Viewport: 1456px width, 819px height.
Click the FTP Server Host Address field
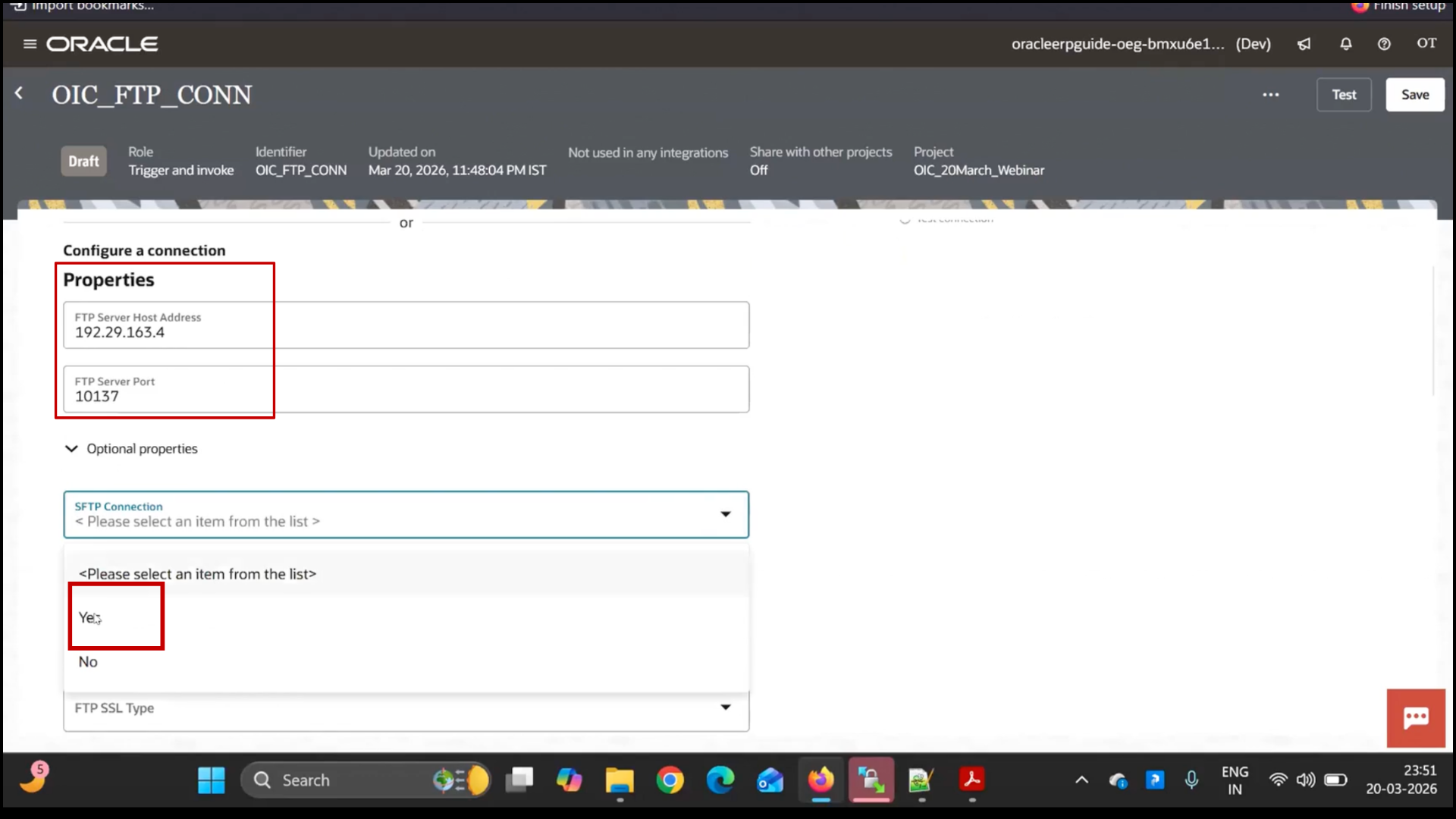click(406, 325)
